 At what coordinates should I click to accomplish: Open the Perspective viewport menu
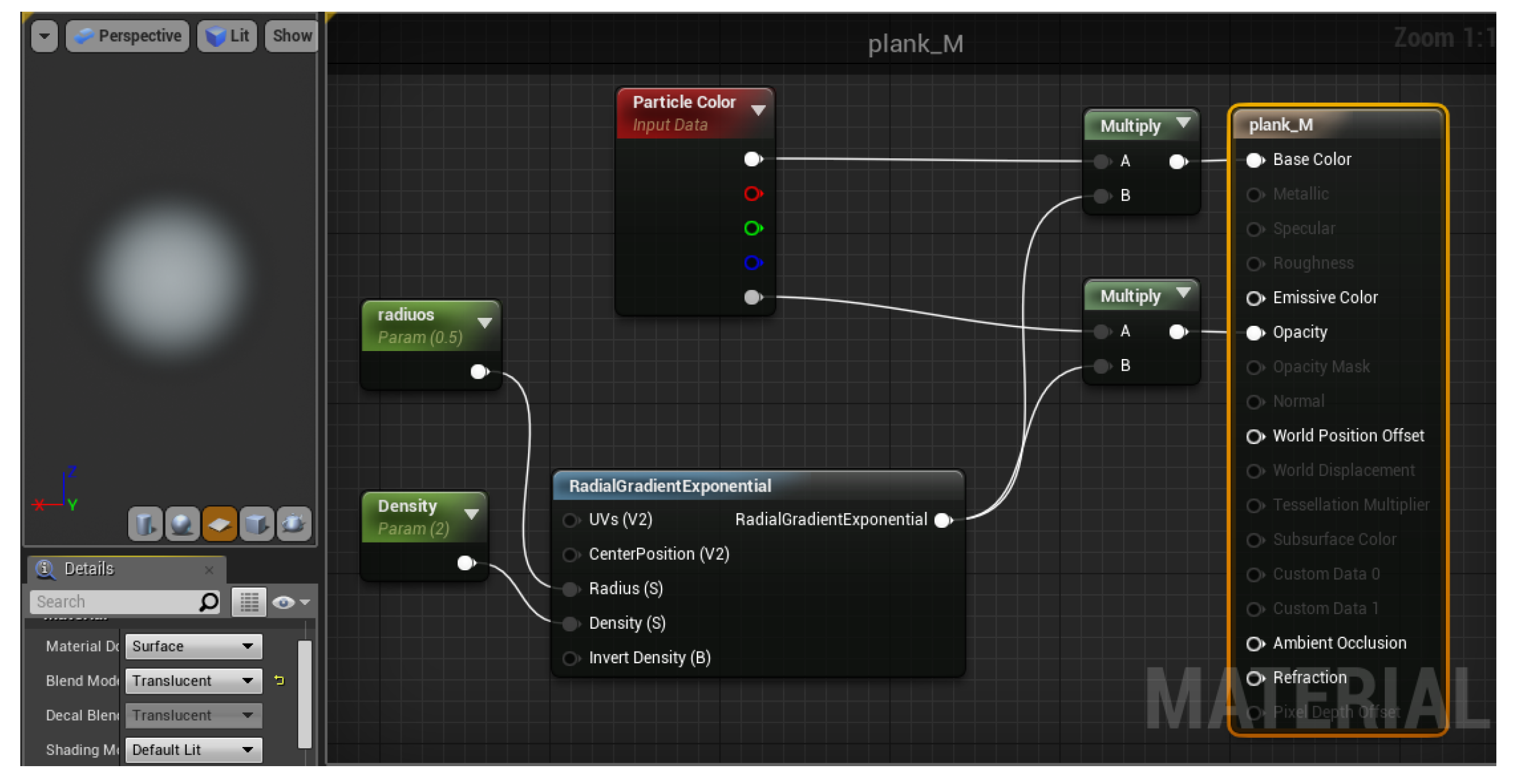coord(128,36)
